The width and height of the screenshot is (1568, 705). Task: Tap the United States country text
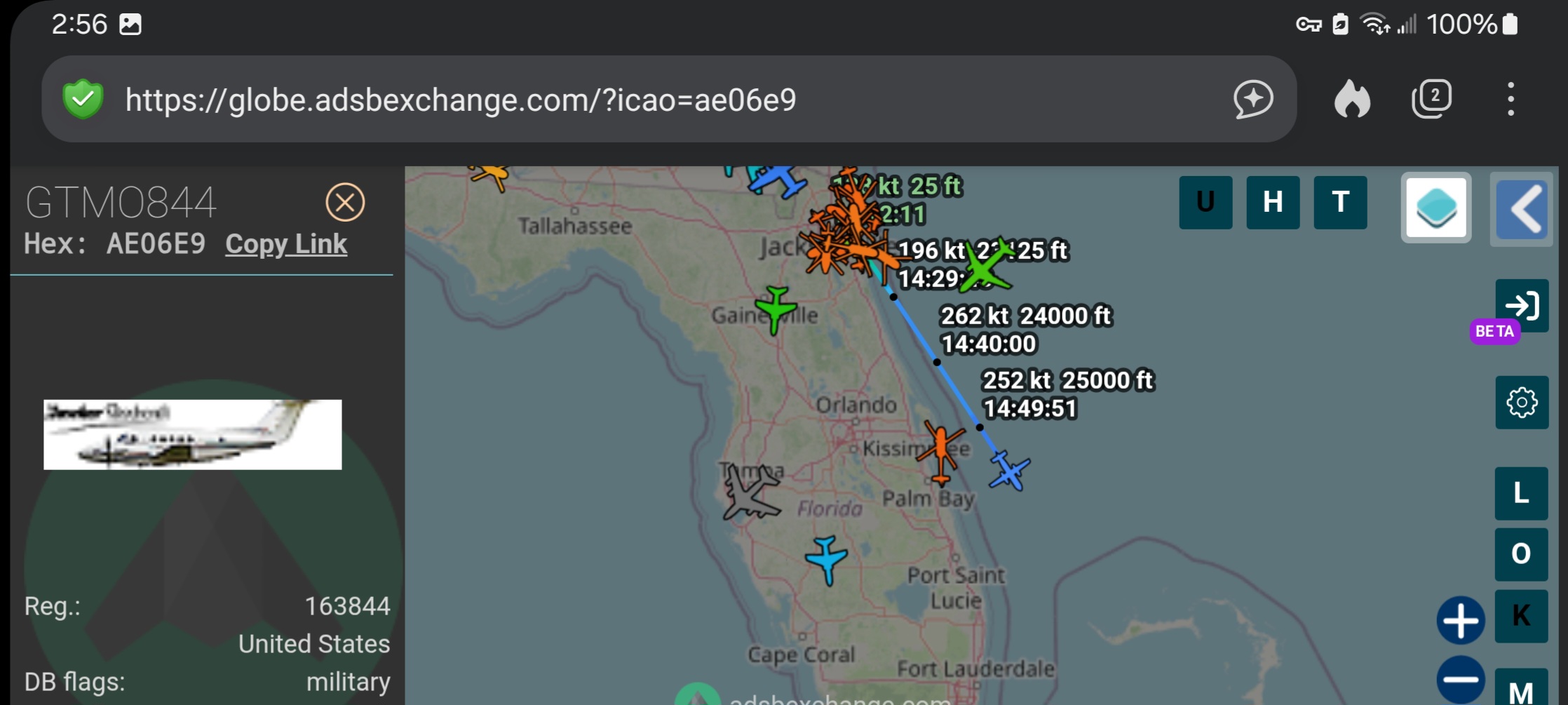314,644
